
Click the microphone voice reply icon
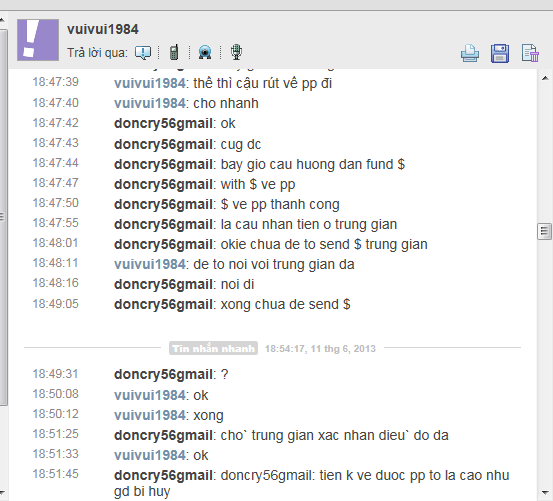click(236, 52)
